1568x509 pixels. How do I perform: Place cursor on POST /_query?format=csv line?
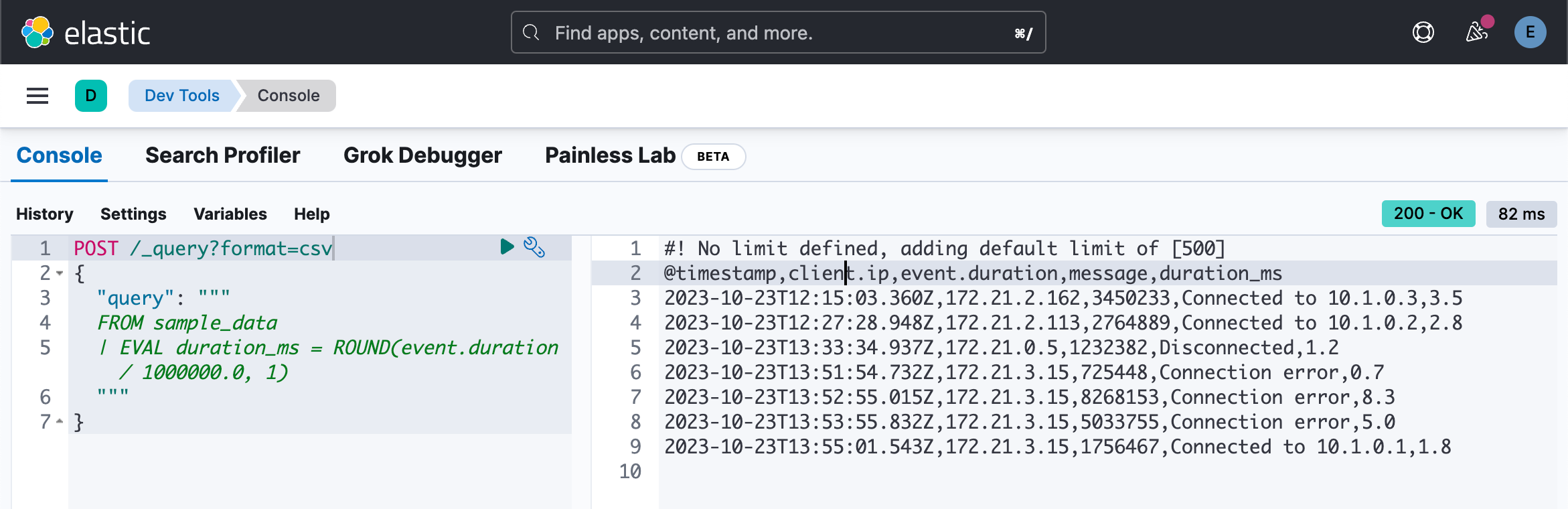click(x=203, y=248)
